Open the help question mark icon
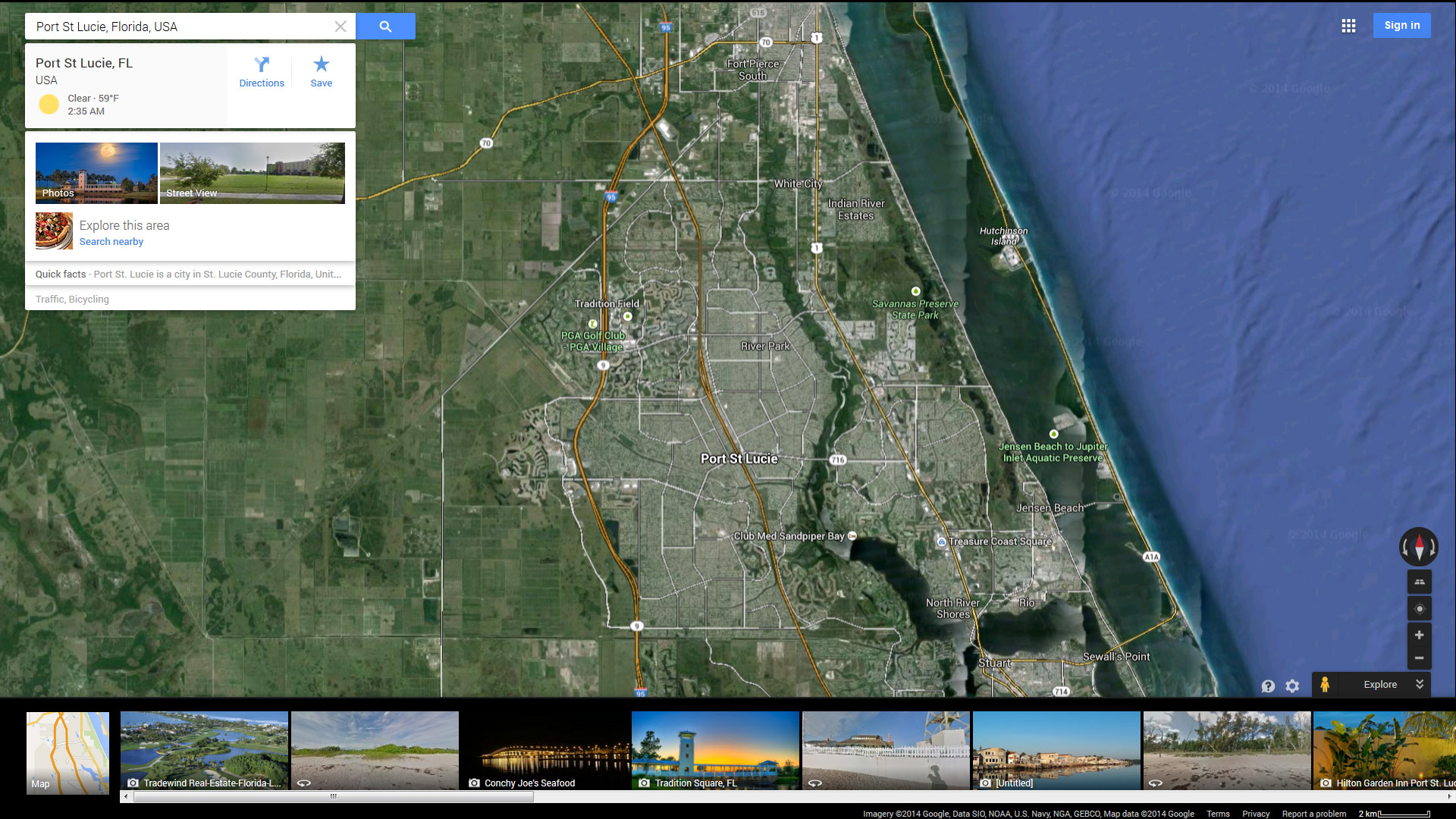Image resolution: width=1456 pixels, height=819 pixels. [x=1268, y=686]
